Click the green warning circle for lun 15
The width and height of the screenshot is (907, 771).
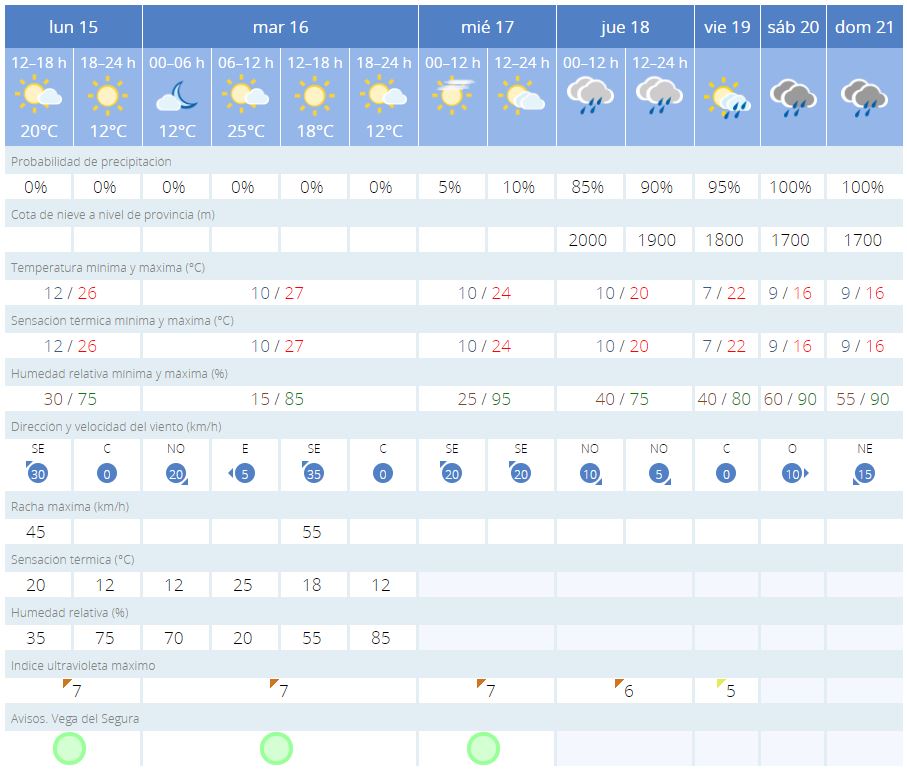click(x=69, y=748)
